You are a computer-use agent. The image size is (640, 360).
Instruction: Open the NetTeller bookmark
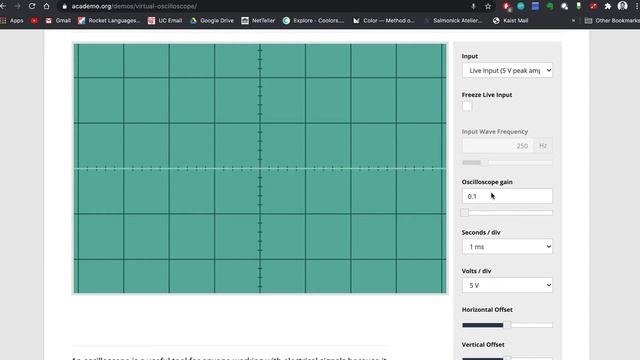tap(258, 20)
